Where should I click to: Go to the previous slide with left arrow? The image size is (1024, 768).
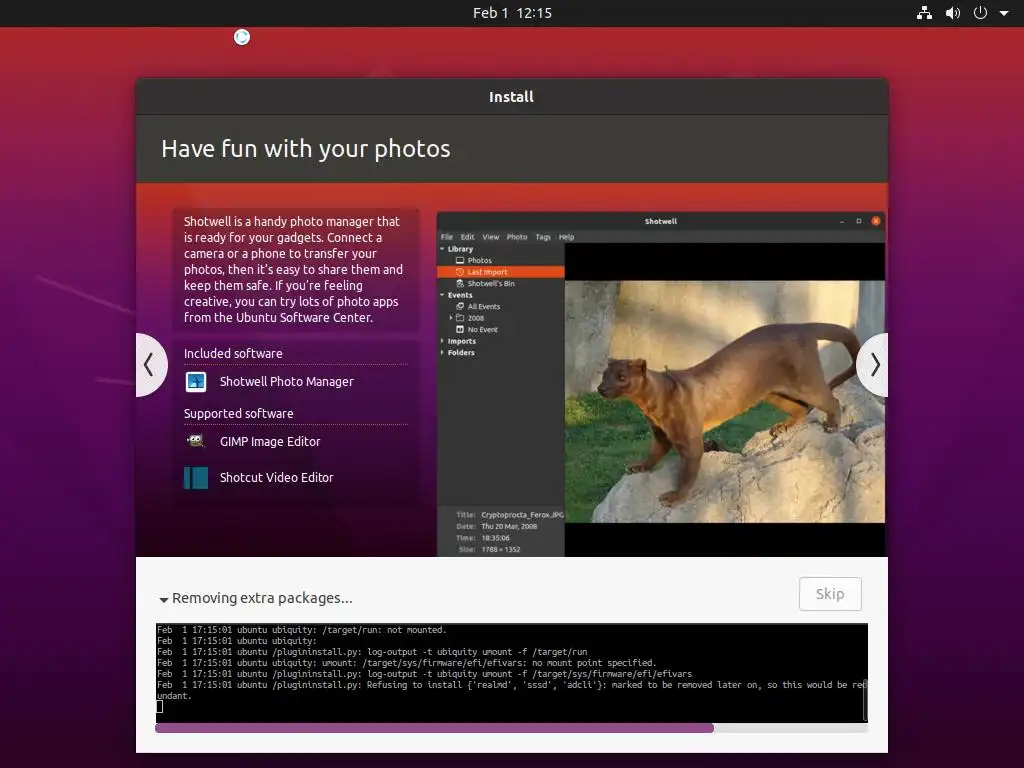click(x=150, y=364)
